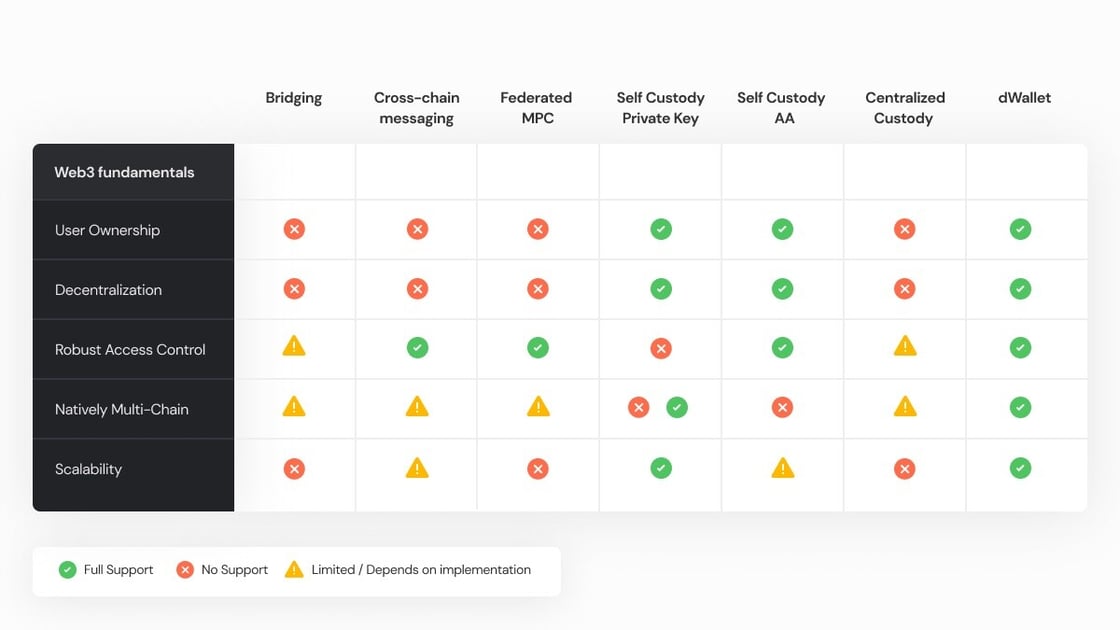Click the Limited legend warning triangle icon
This screenshot has width=1120, height=630.
coord(294,569)
